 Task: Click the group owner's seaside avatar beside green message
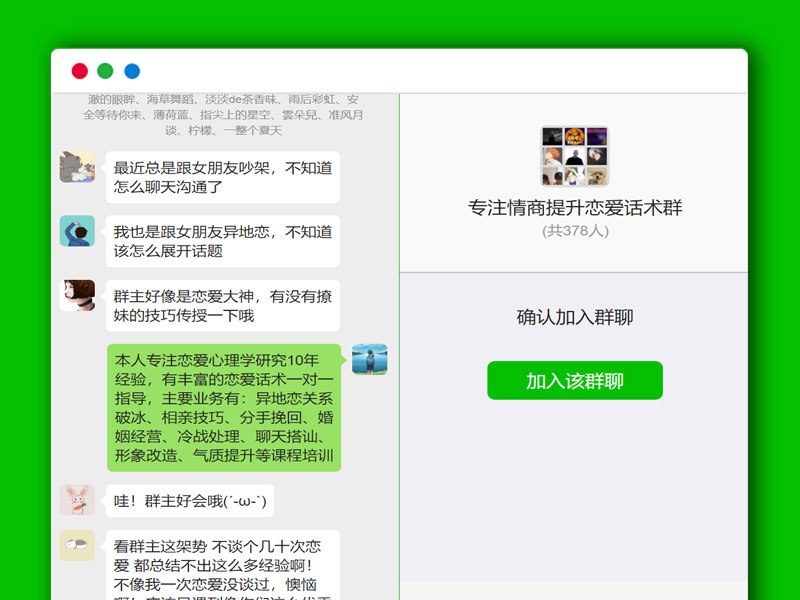pos(371,358)
